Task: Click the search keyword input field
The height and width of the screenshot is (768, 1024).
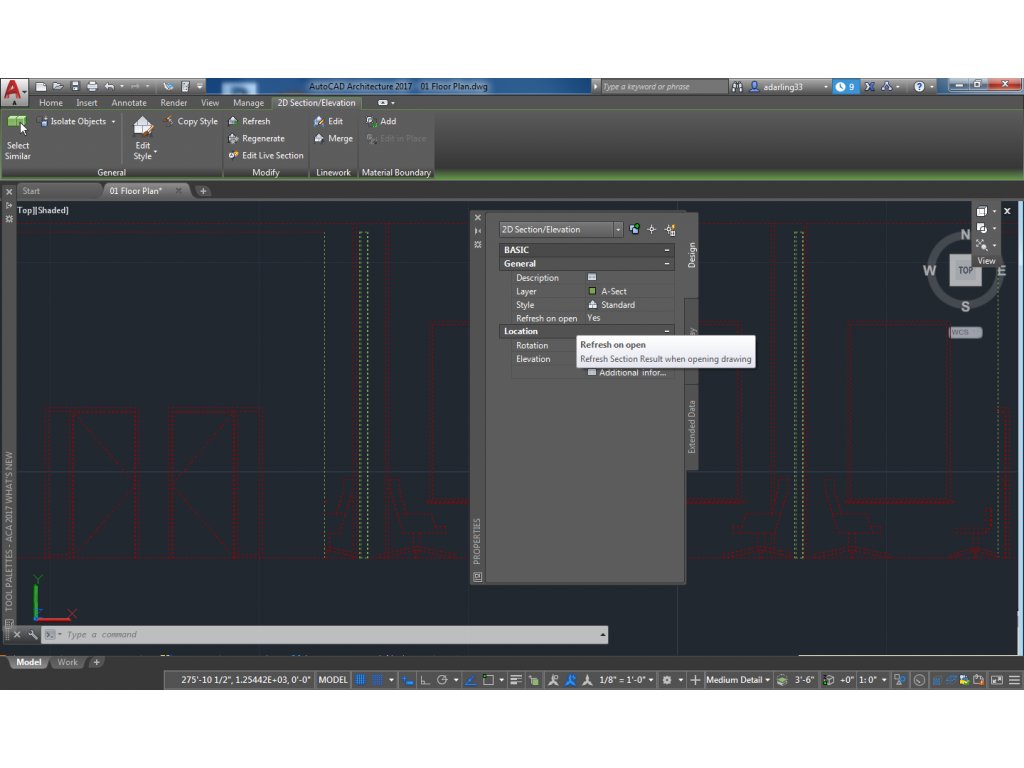Action: 663,86
